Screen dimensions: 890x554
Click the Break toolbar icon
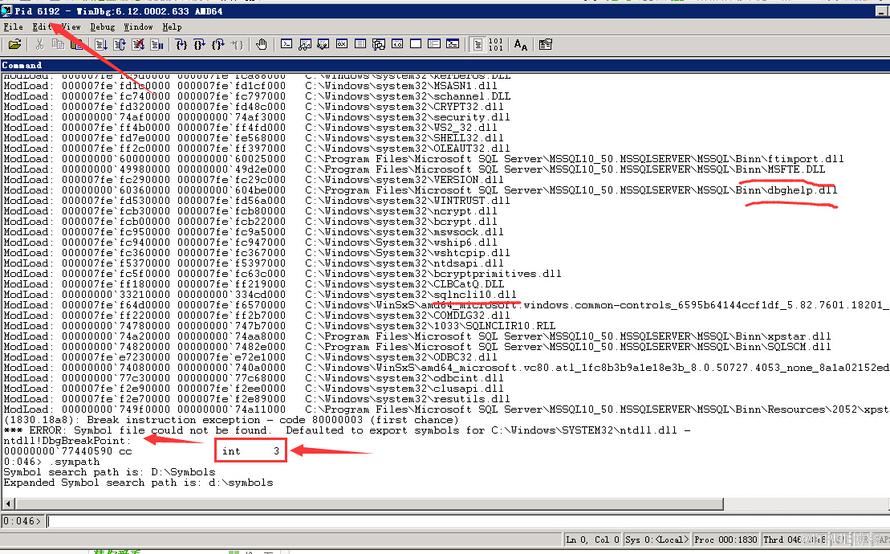click(x=157, y=44)
